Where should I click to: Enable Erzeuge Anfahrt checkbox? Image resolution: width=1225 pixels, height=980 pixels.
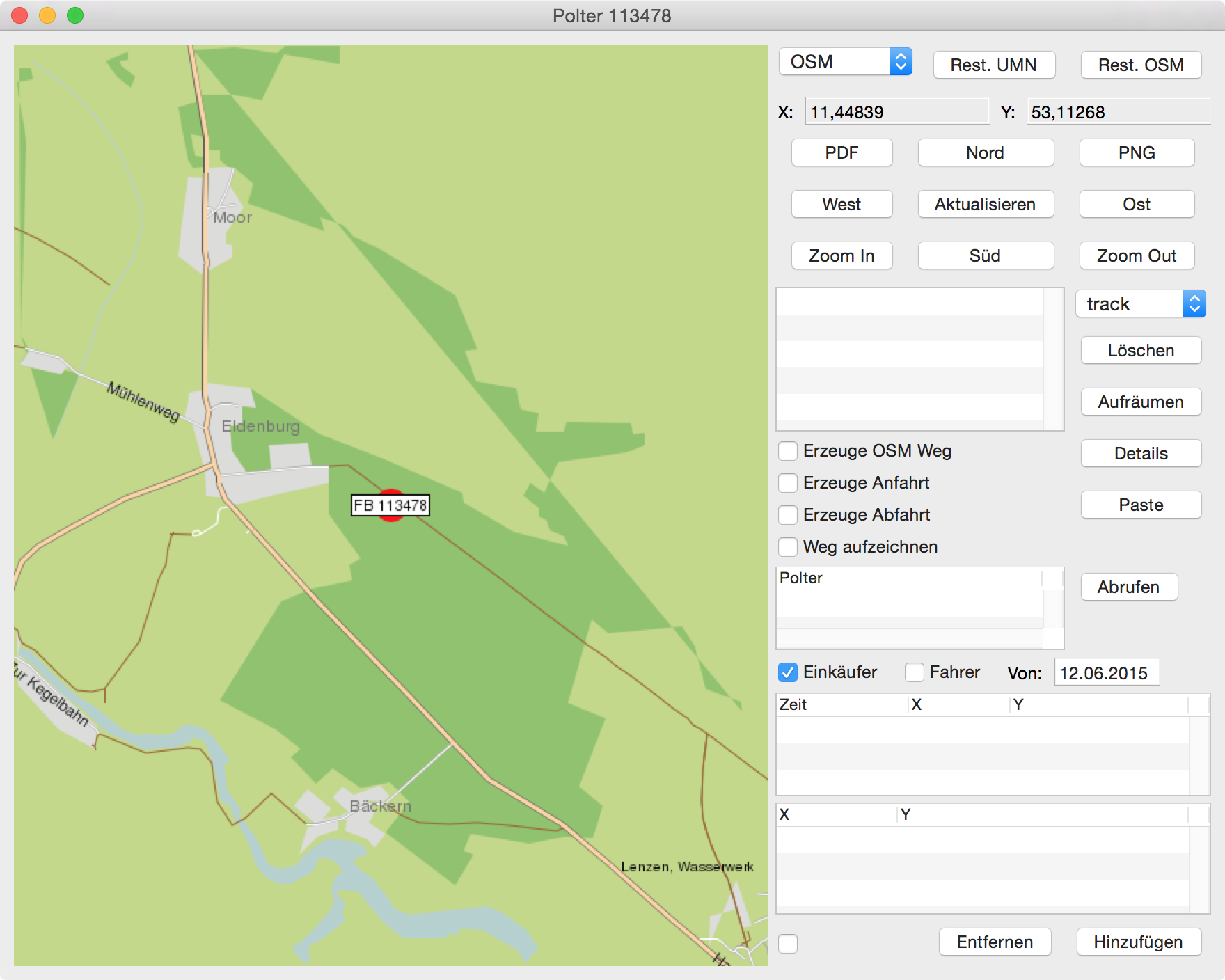point(788,483)
